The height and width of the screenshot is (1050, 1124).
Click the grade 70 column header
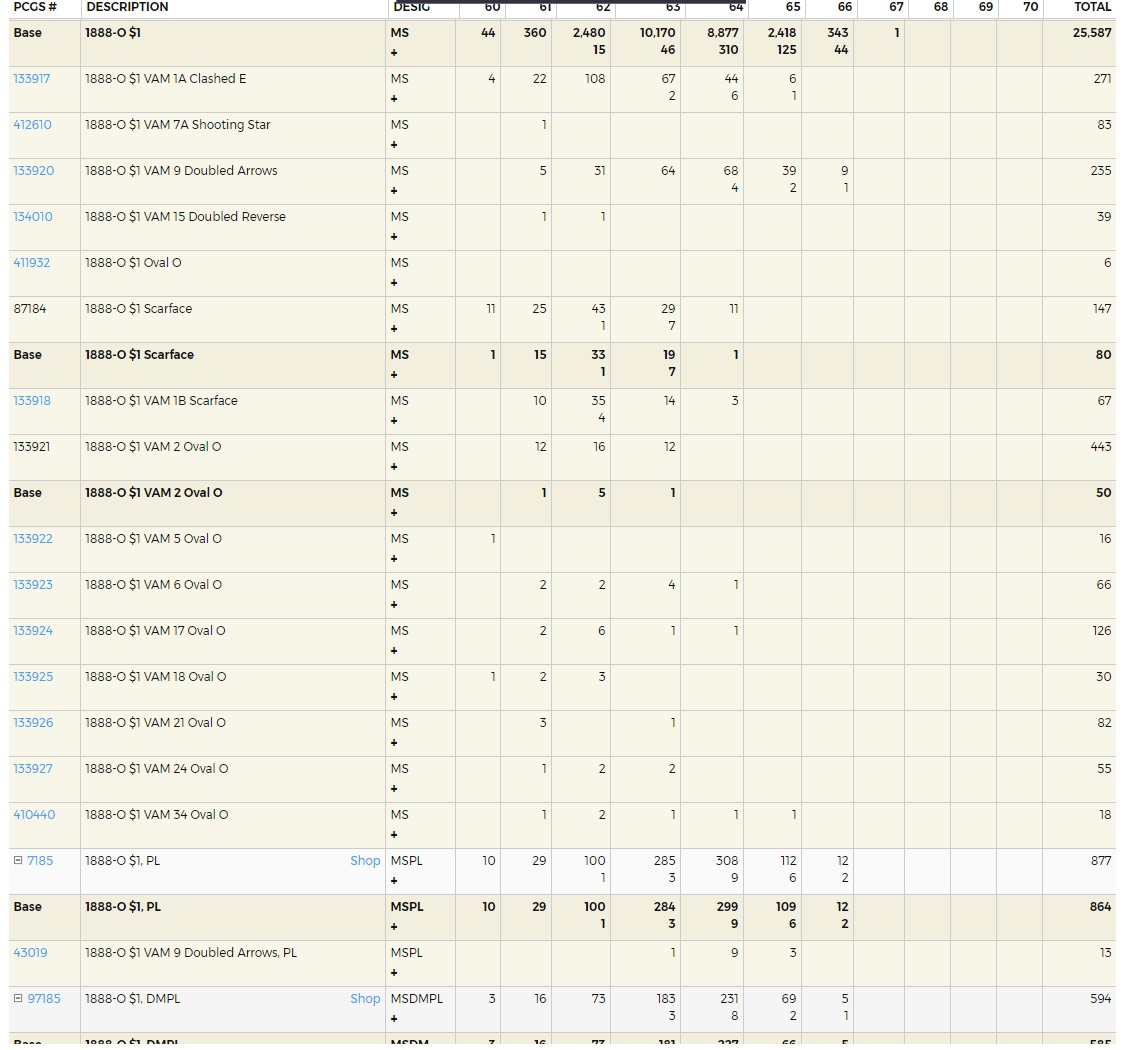tap(1031, 7)
